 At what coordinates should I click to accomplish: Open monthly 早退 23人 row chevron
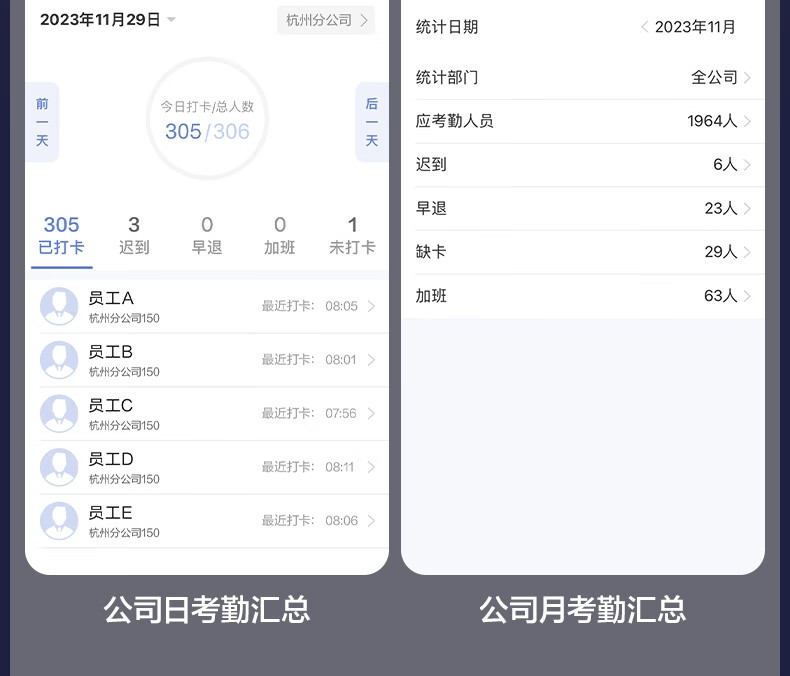point(747,208)
